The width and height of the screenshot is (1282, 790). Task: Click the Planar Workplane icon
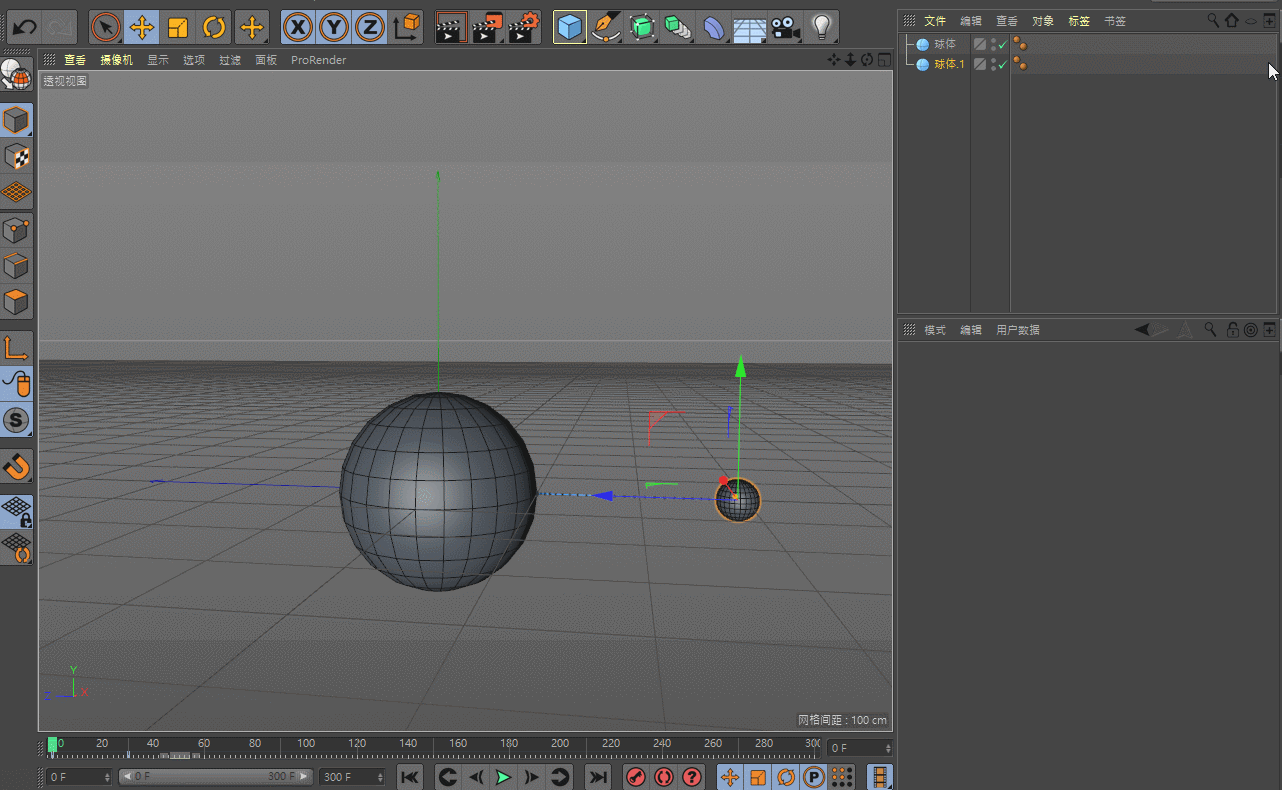pos(16,547)
